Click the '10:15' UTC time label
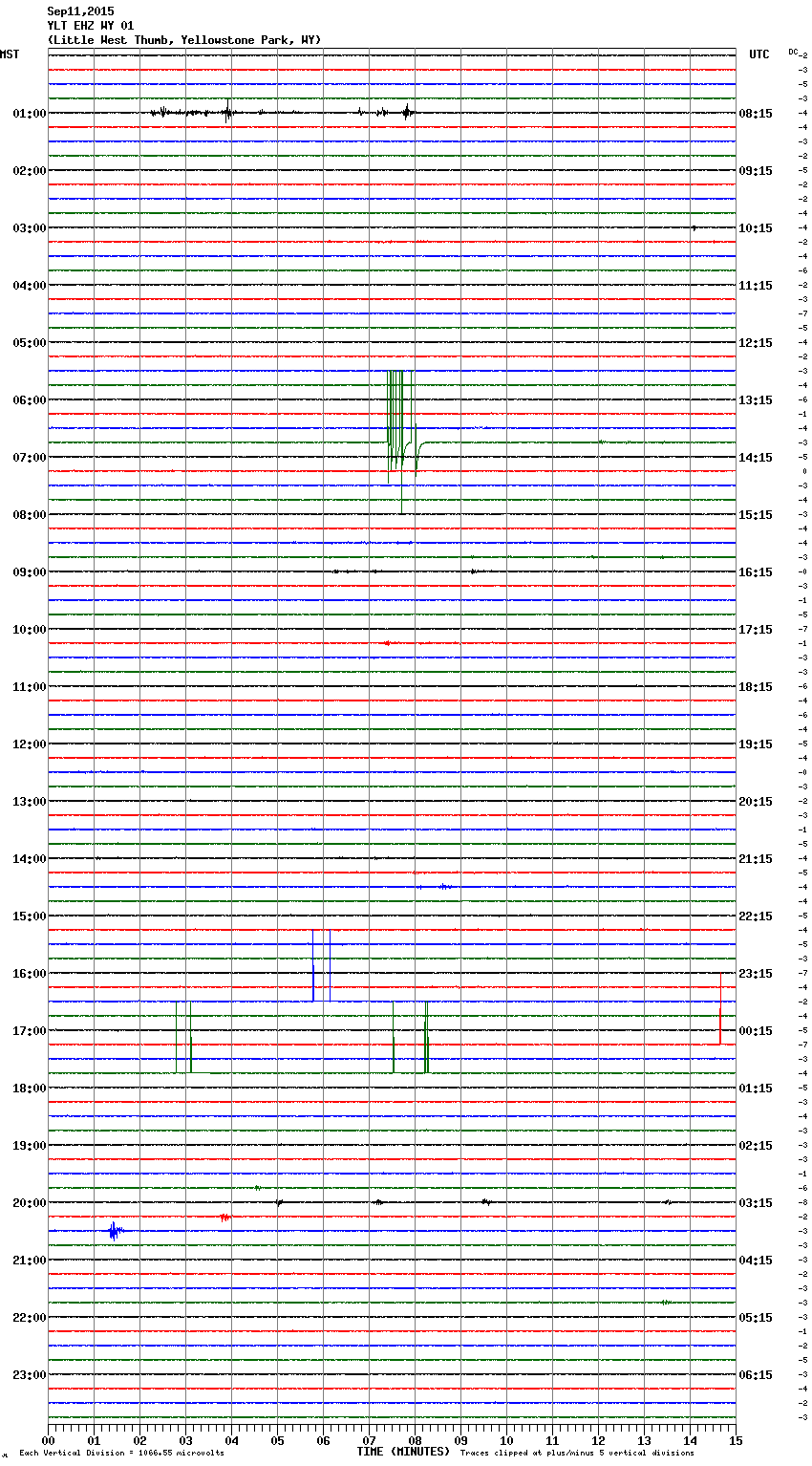Image resolution: width=812 pixels, height=1466 pixels. (756, 228)
